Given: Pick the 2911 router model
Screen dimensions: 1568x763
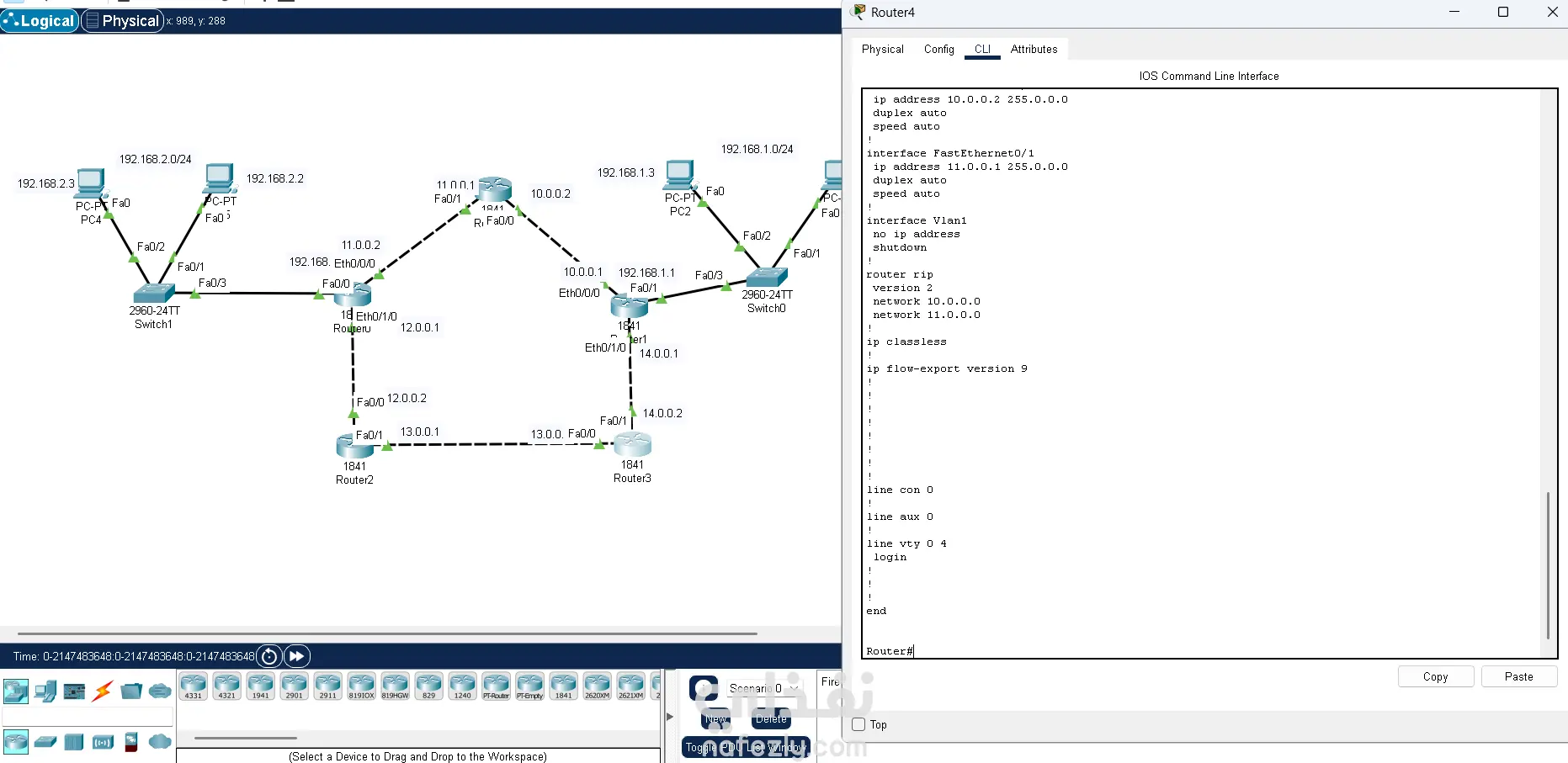Looking at the screenshot, I should tap(328, 686).
